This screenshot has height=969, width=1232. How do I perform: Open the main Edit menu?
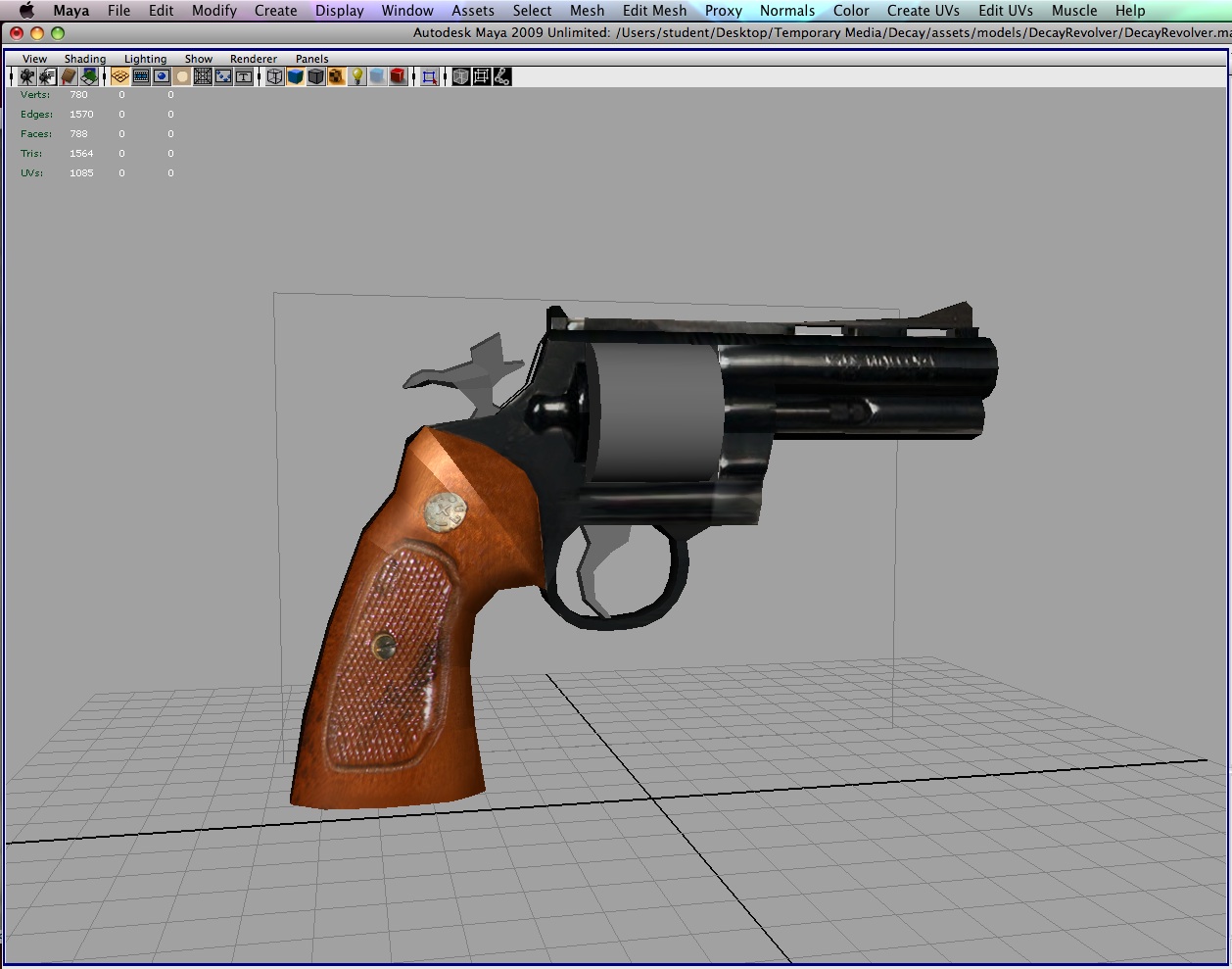click(x=162, y=11)
